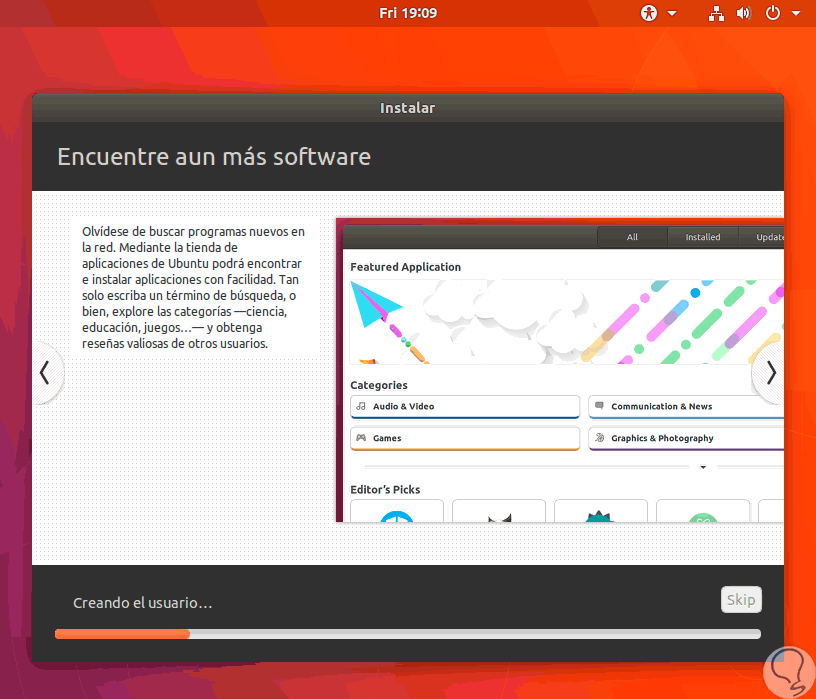Expand categories with the small down arrow

(x=703, y=467)
